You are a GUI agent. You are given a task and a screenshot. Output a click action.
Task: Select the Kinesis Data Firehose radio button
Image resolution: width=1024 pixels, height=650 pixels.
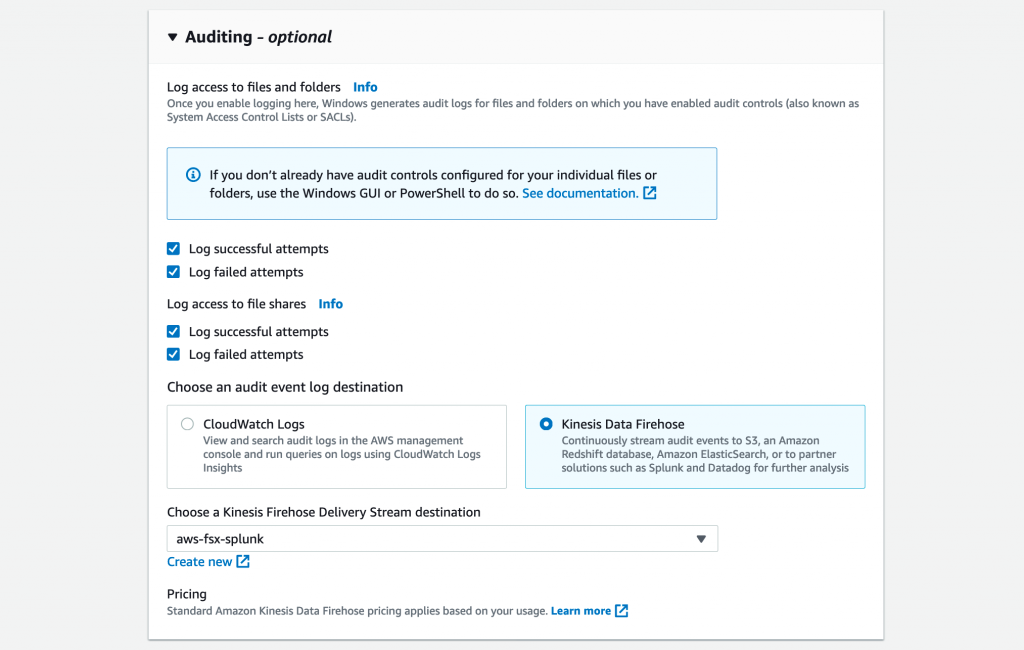click(544, 423)
